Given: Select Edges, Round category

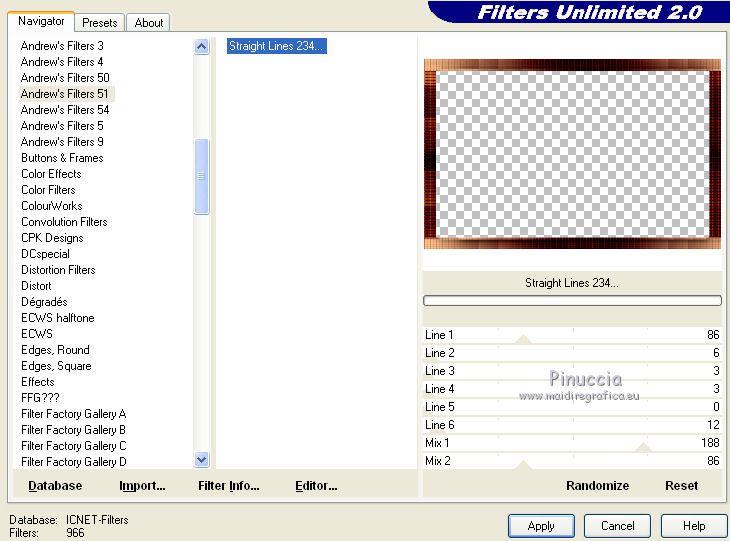Looking at the screenshot, I should pyautogui.click(x=55, y=350).
